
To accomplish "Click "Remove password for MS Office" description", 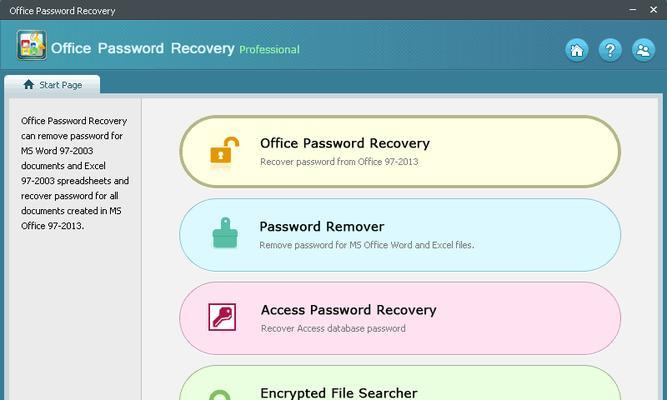I will click(367, 245).
